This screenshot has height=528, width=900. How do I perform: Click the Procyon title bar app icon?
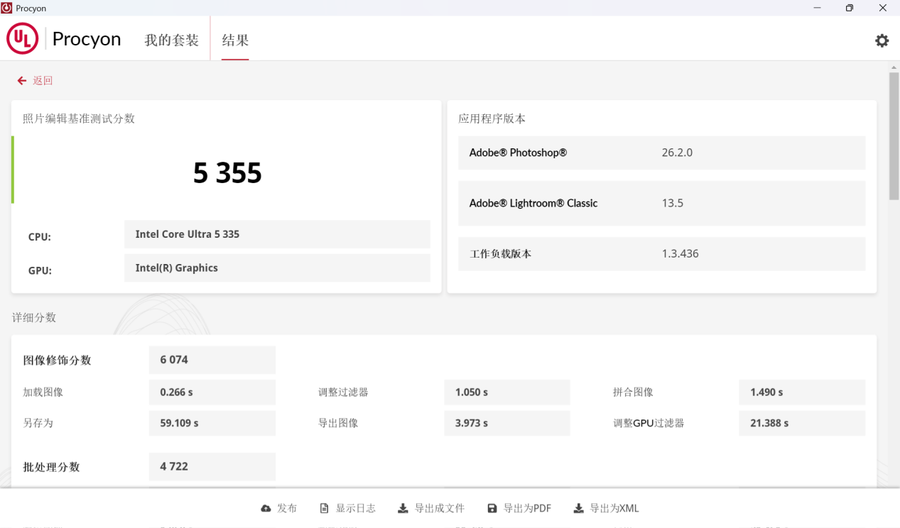coord(6,8)
